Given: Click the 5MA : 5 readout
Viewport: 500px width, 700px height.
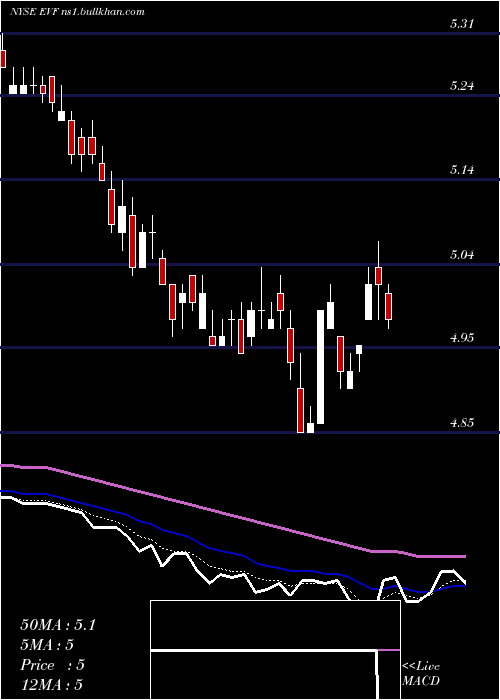Looking at the screenshot, I should coord(47,645).
